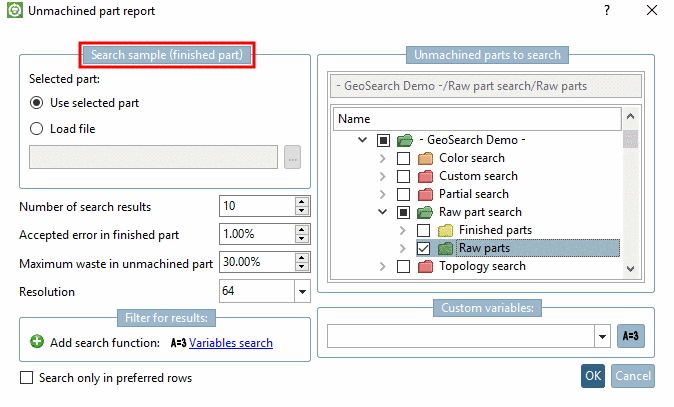Collapse the Raw part search node
The height and width of the screenshot is (407, 674).
(383, 212)
